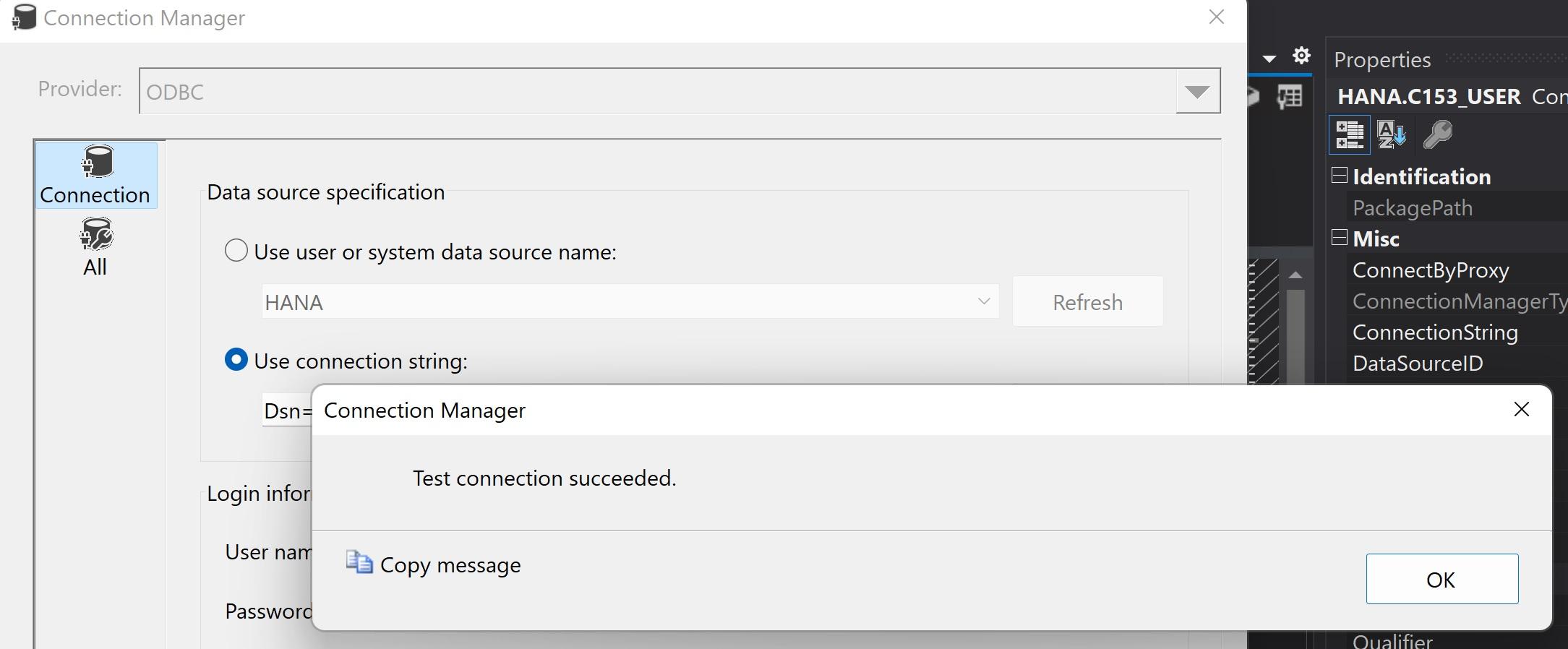Open Property Pages key icon
Image resolution: width=1568 pixels, height=649 pixels.
click(x=1437, y=134)
